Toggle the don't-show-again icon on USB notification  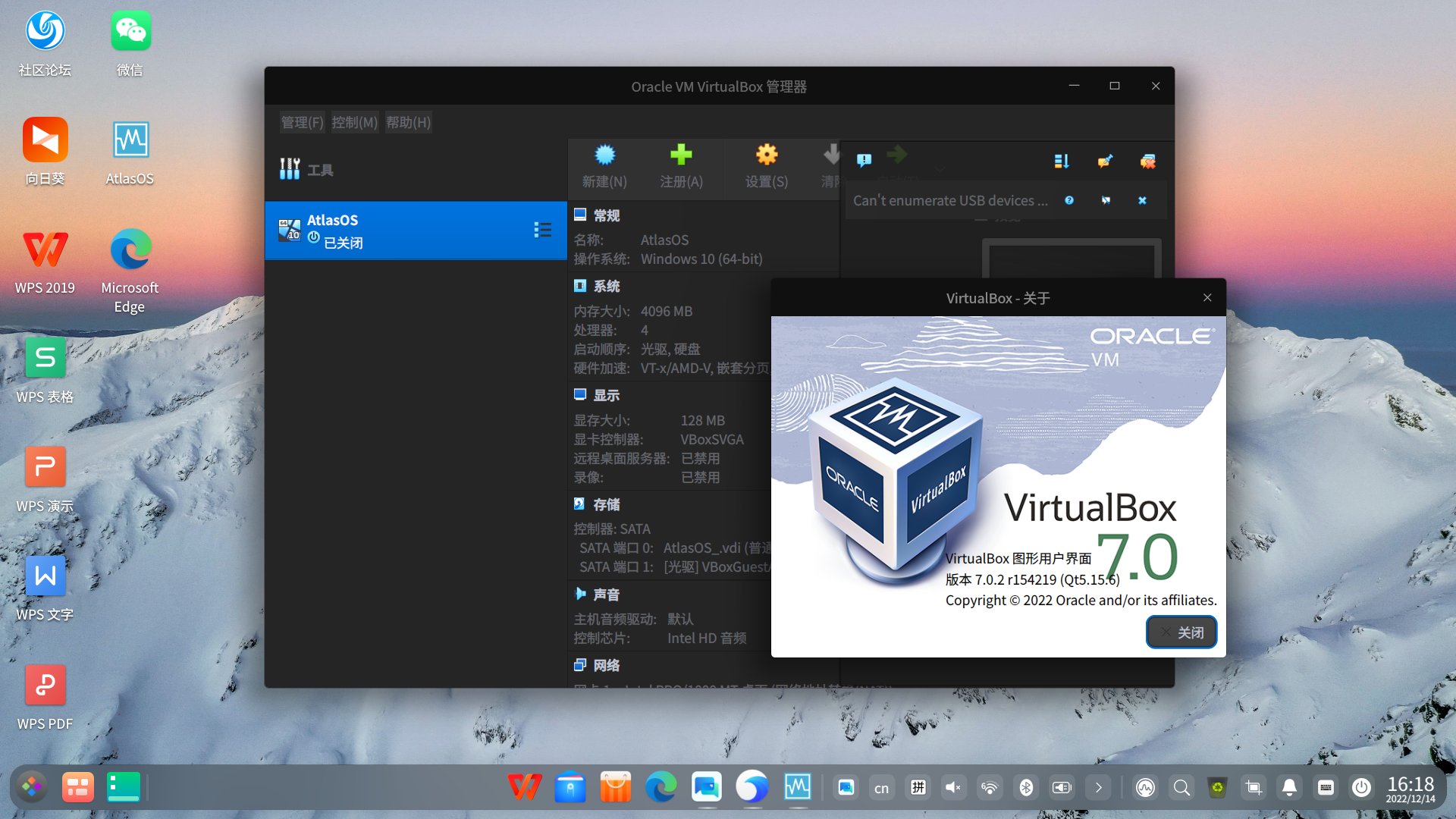tap(1106, 200)
